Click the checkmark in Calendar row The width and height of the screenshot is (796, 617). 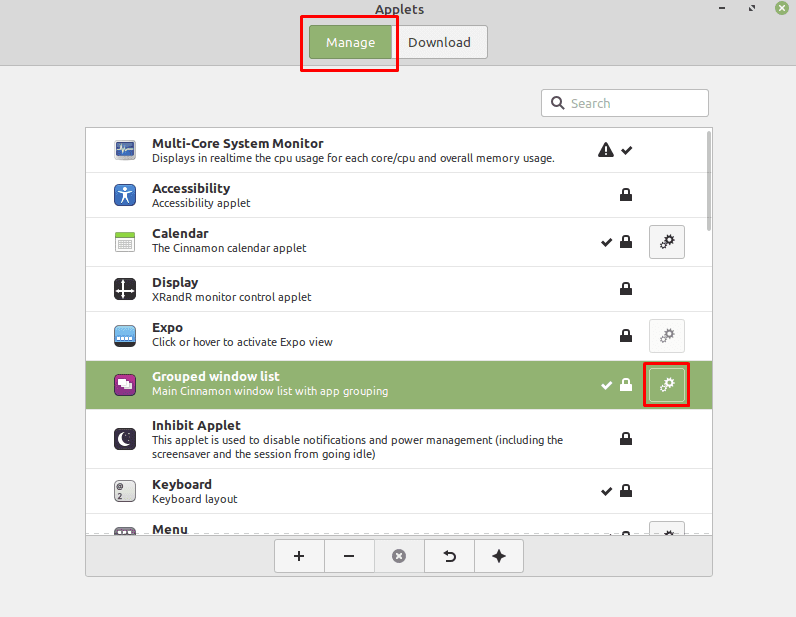pyautogui.click(x=606, y=242)
